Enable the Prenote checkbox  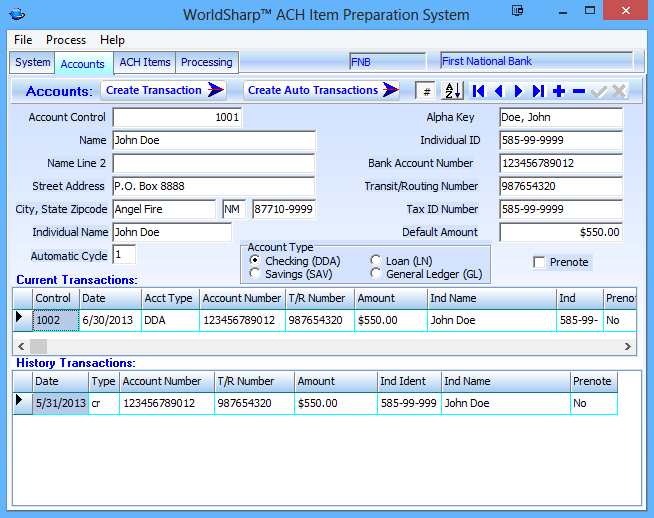point(540,262)
